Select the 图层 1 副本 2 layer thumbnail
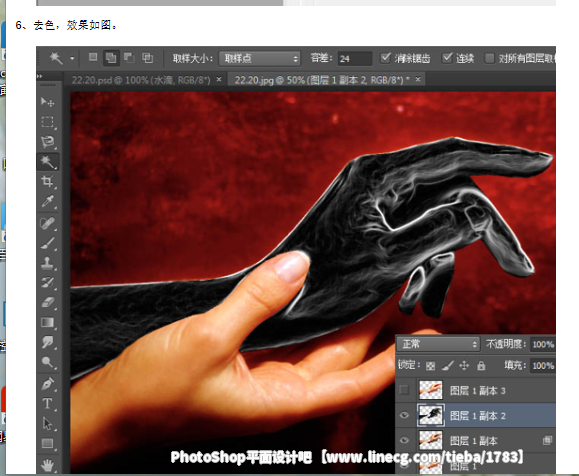This screenshot has width=579, height=476. (431, 415)
